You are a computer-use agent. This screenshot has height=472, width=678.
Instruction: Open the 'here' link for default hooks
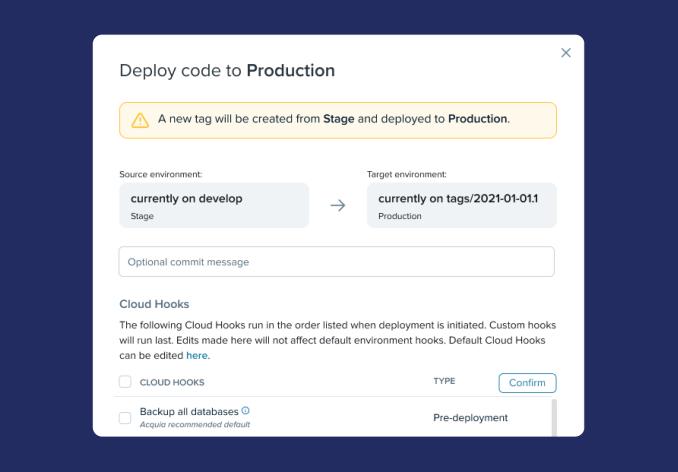197,355
